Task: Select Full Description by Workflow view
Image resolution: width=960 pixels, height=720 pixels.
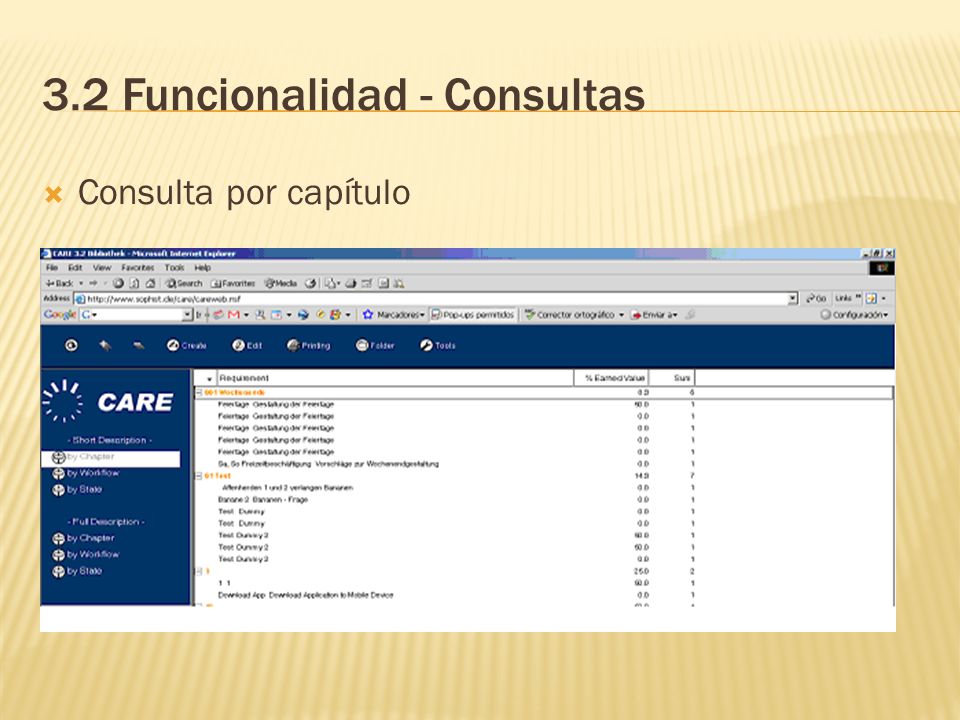Action: (x=86, y=555)
